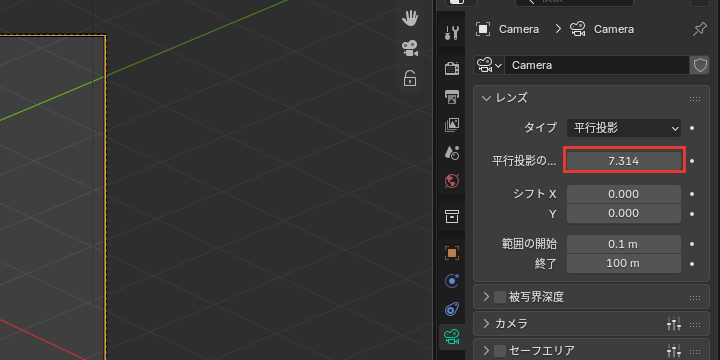Click the Camera data icon in breadcrumb

[578, 29]
